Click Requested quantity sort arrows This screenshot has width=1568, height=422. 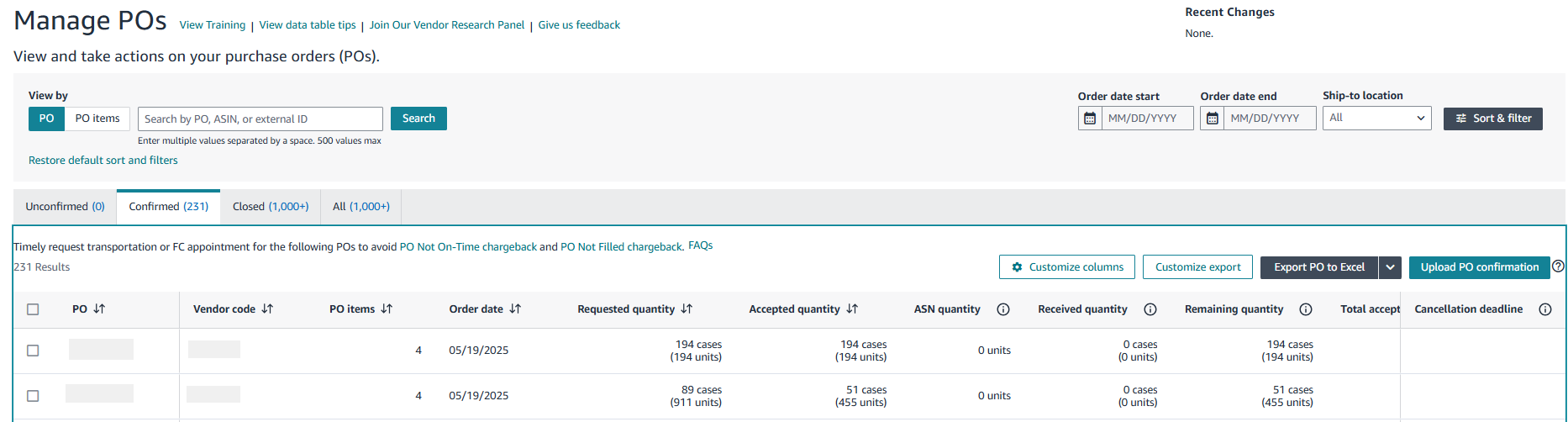[687, 309]
